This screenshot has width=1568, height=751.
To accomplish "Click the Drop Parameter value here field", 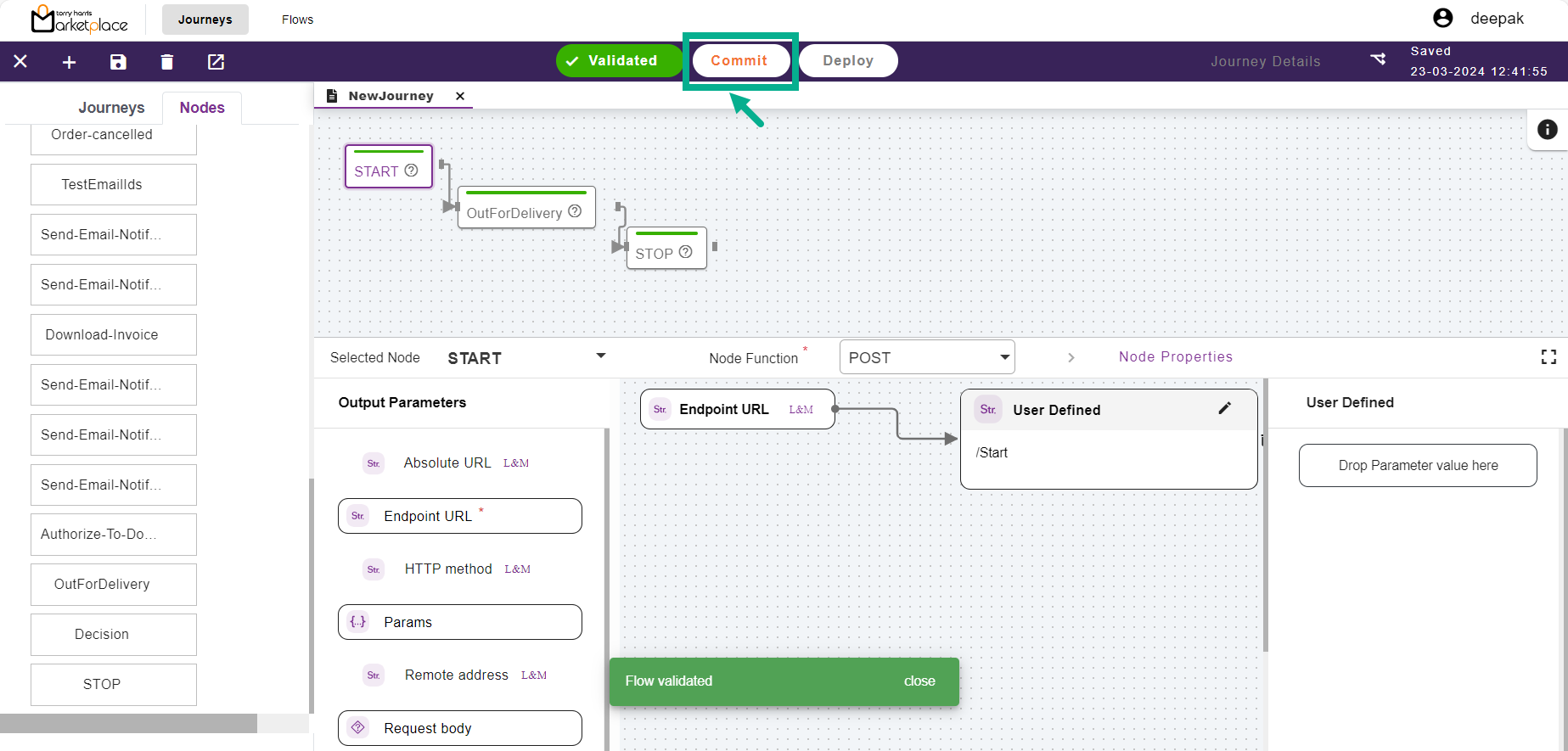I will point(1417,465).
